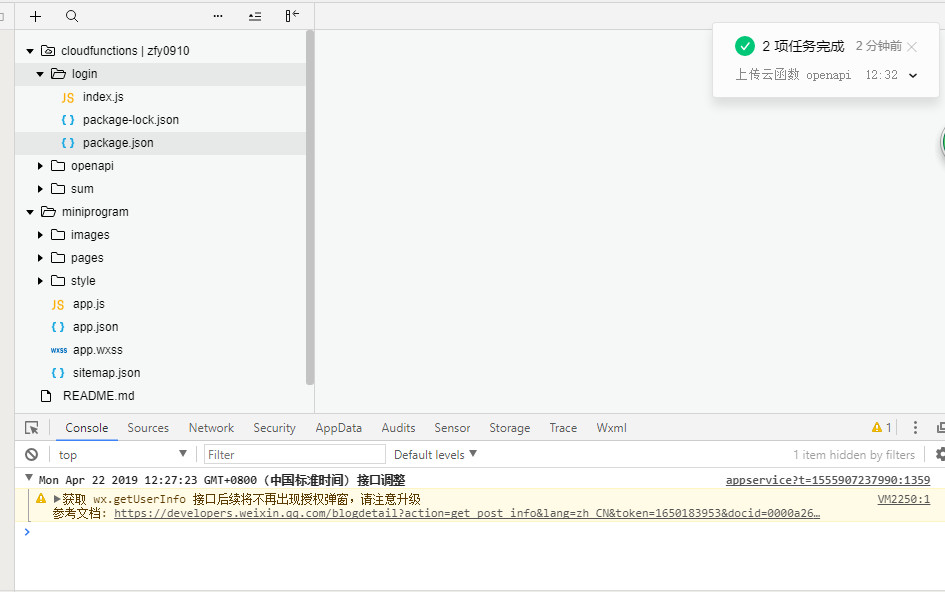Open the appservice source link
This screenshot has width=945, height=592.
(827, 480)
